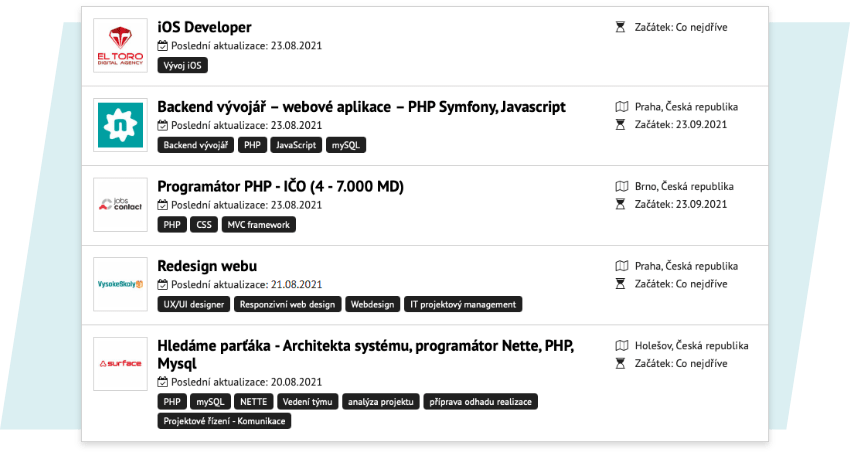Click the map icon beside Holešov, Česká republika
The image size is (850, 454).
tap(621, 346)
